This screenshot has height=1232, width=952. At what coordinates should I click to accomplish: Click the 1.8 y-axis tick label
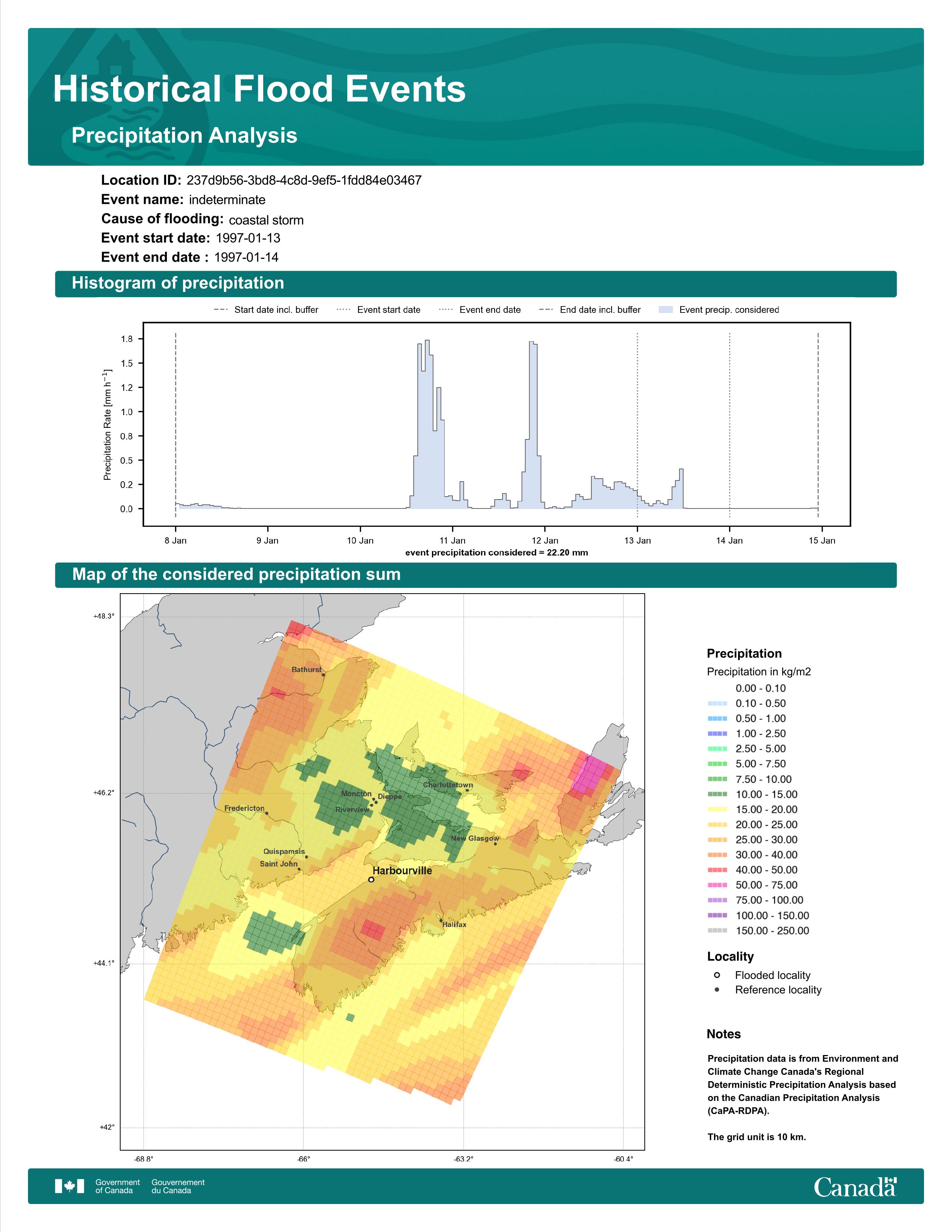tap(127, 339)
